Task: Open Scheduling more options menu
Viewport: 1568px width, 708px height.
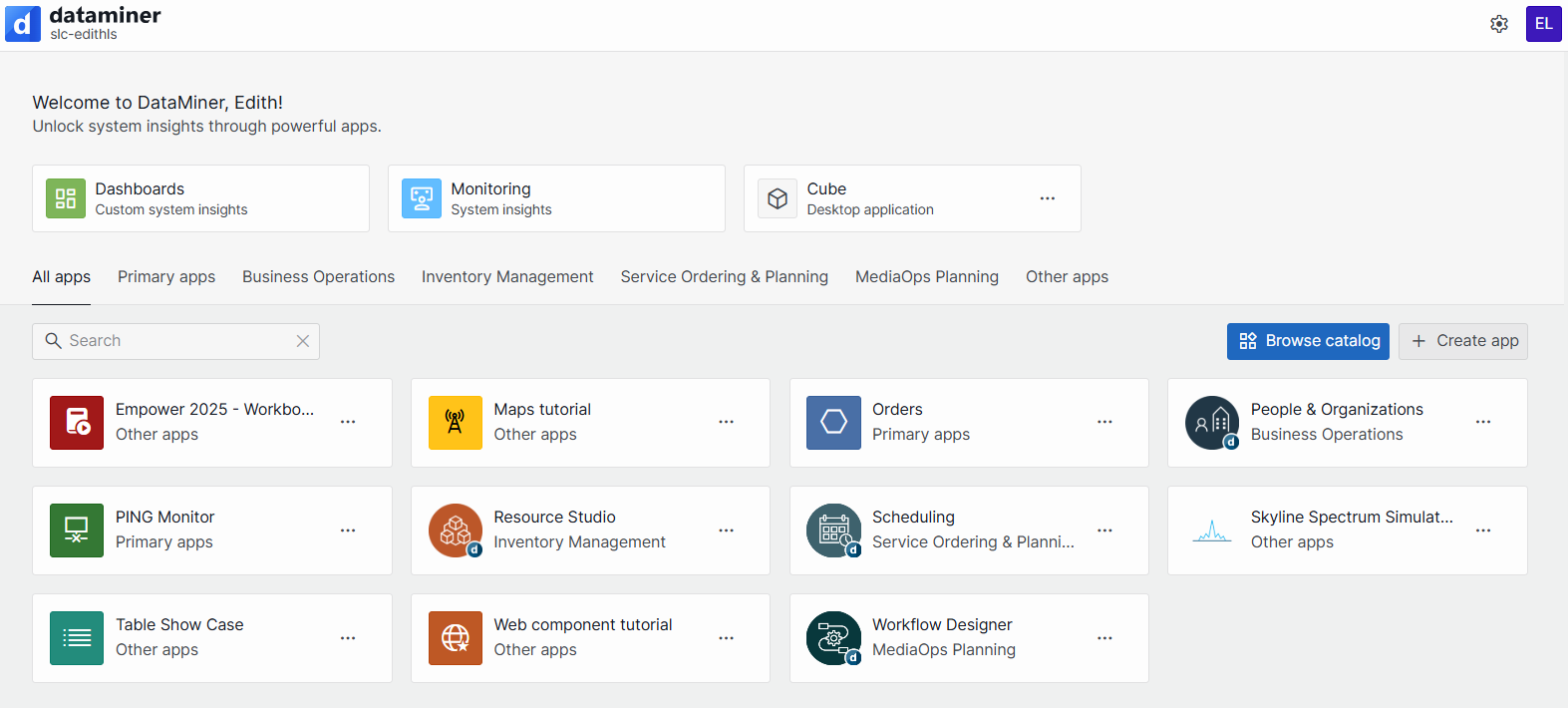Action: (x=1104, y=531)
